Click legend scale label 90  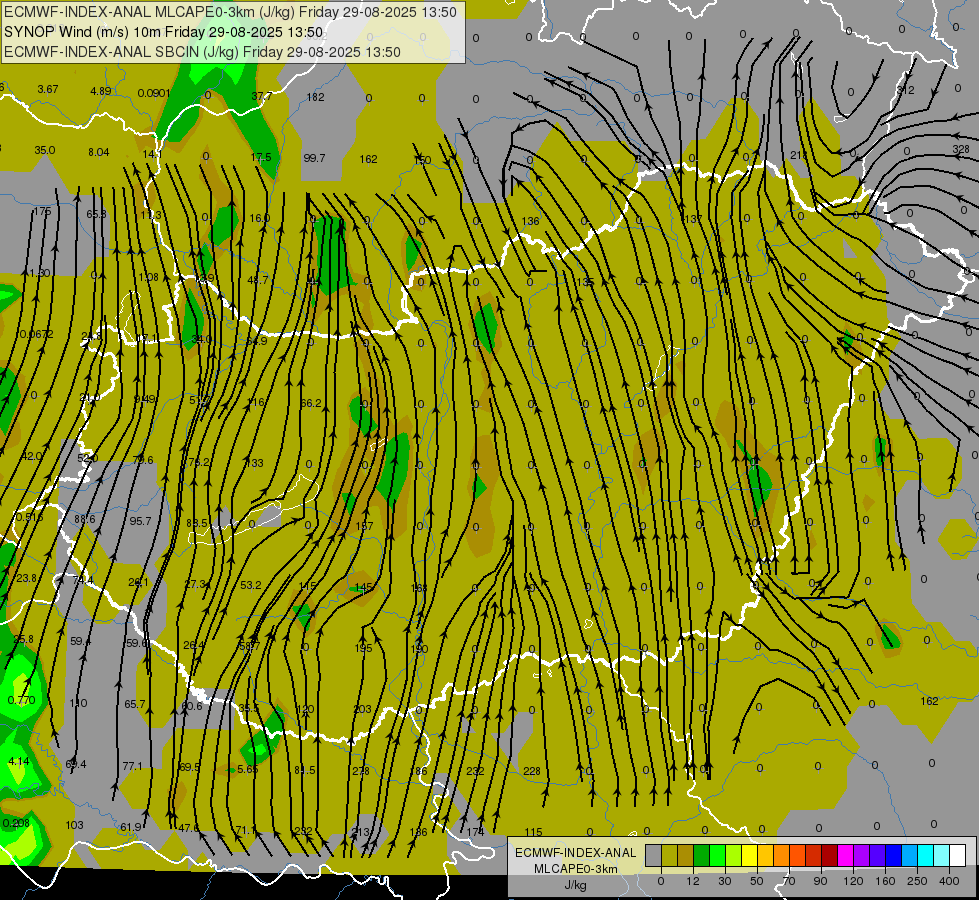pos(820,881)
